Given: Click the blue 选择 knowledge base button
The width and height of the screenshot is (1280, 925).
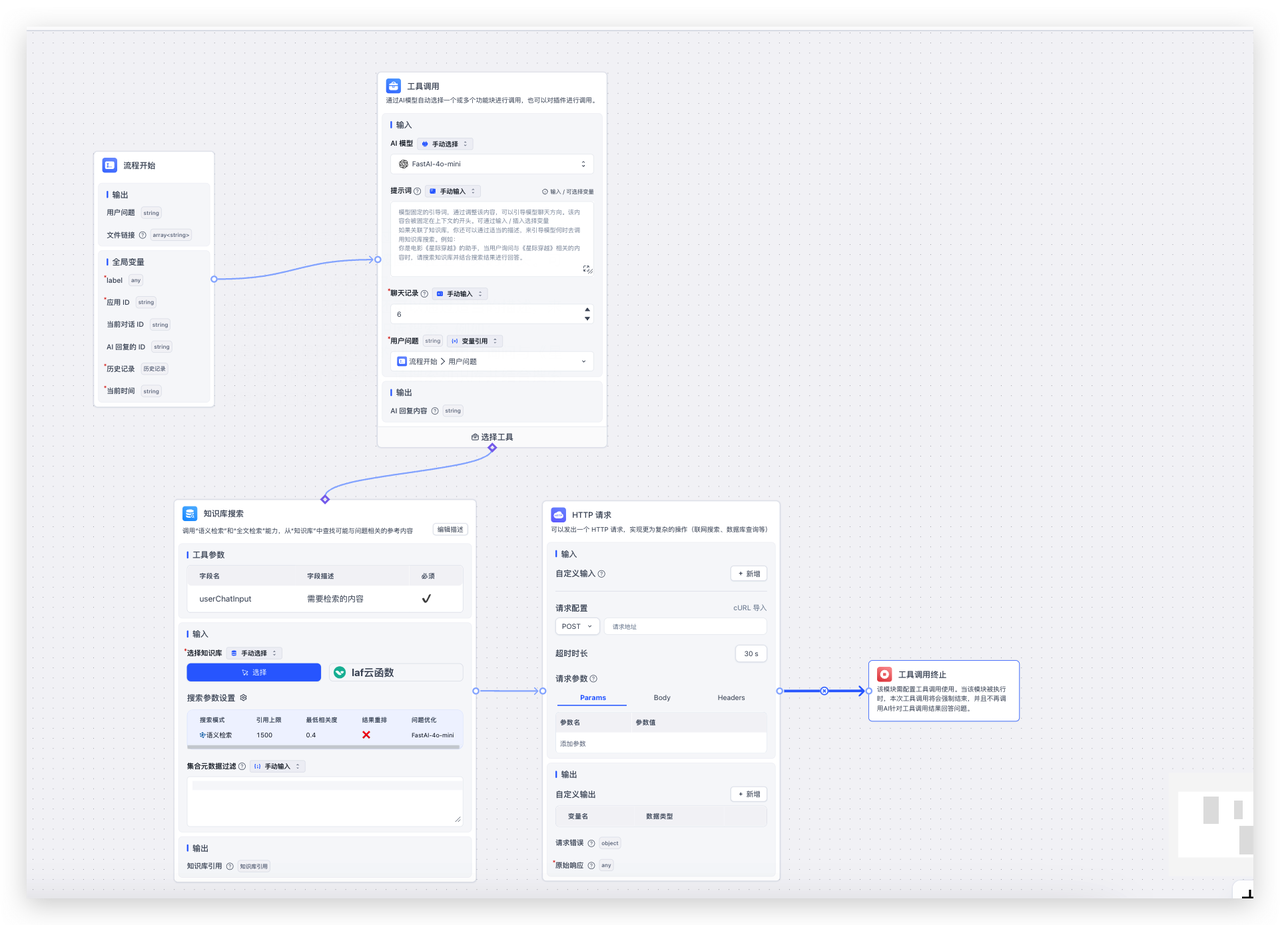Looking at the screenshot, I should pyautogui.click(x=254, y=673).
